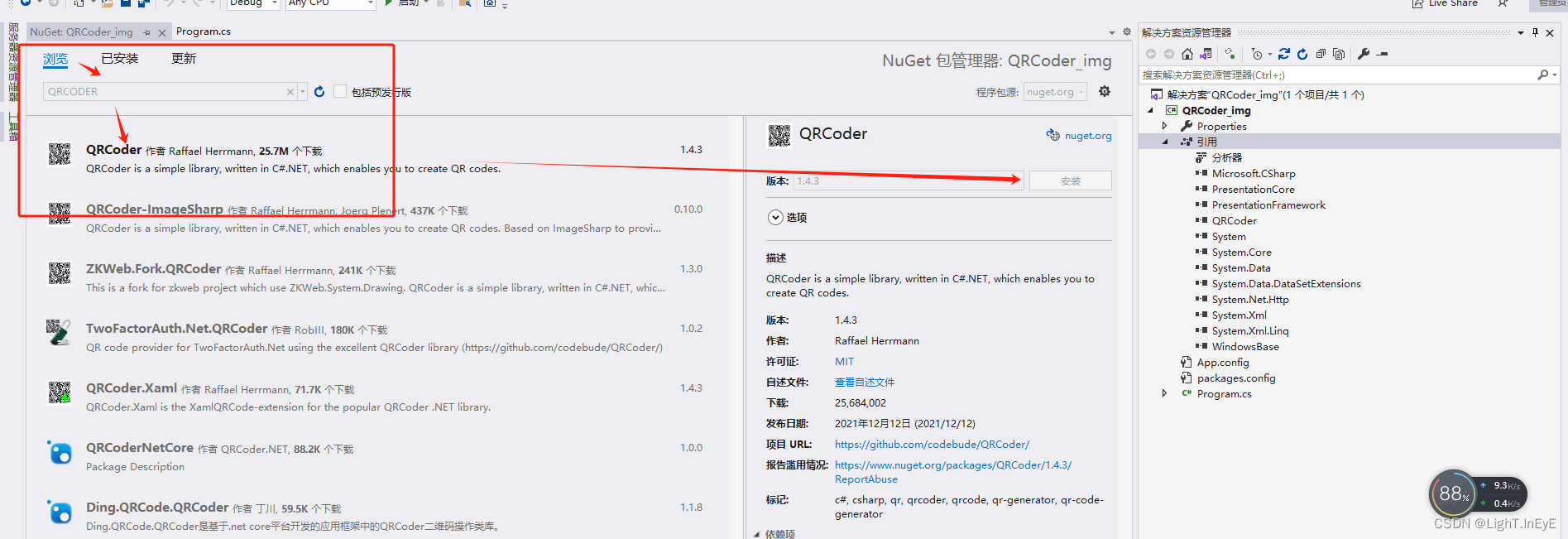Open the search history dropdown arrow
The height and width of the screenshot is (539, 1568).
point(303,92)
